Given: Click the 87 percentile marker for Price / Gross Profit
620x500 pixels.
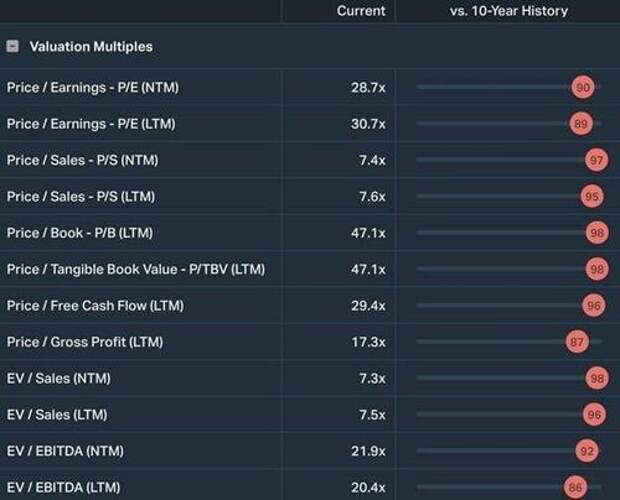Looking at the screenshot, I should [x=577, y=342].
